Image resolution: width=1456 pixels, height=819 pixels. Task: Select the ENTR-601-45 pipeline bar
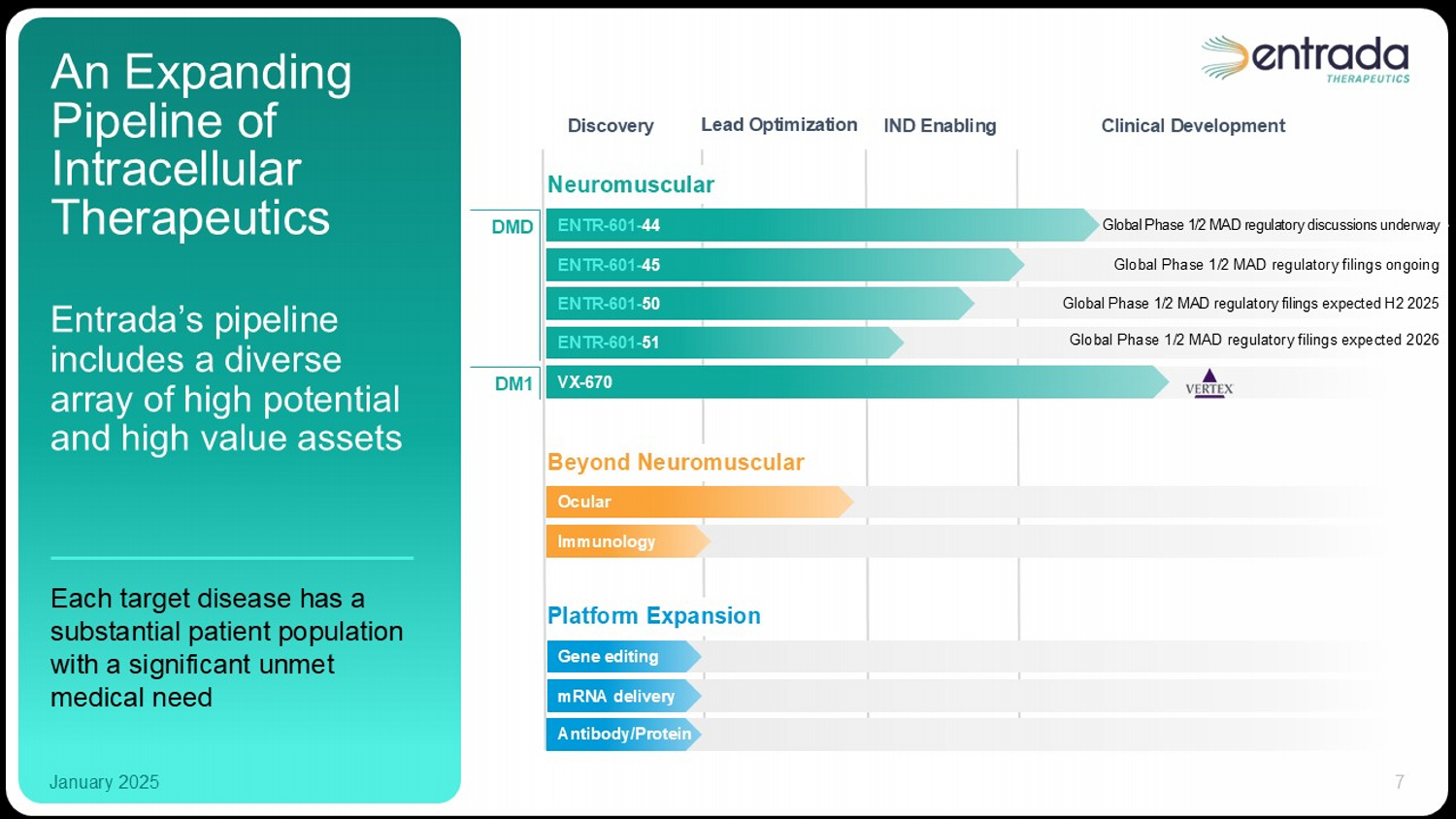click(783, 265)
